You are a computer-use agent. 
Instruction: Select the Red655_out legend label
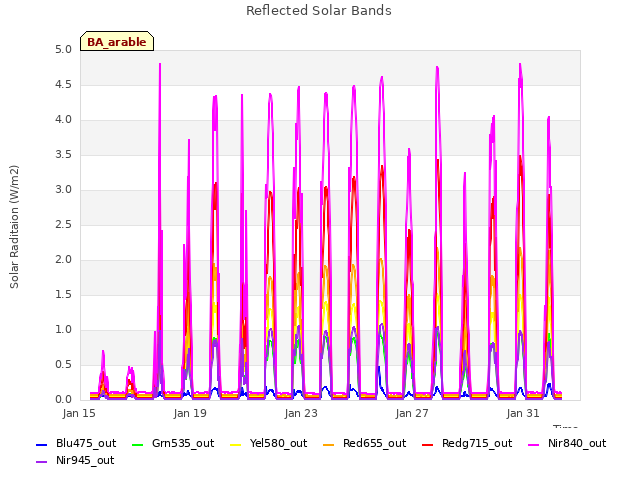pyautogui.click(x=375, y=444)
